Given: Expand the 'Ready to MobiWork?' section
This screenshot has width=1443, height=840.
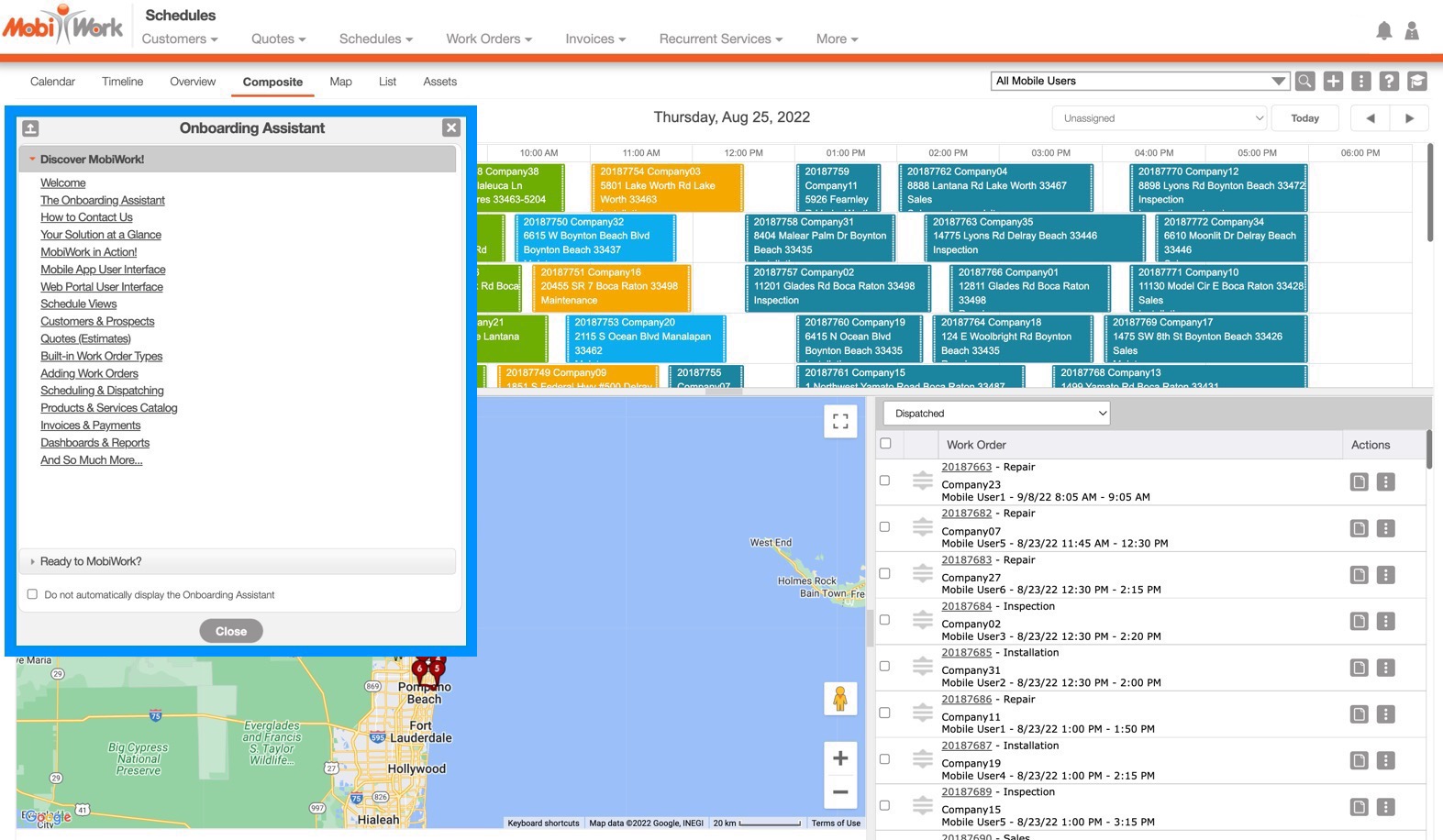Looking at the screenshot, I should pos(91,561).
